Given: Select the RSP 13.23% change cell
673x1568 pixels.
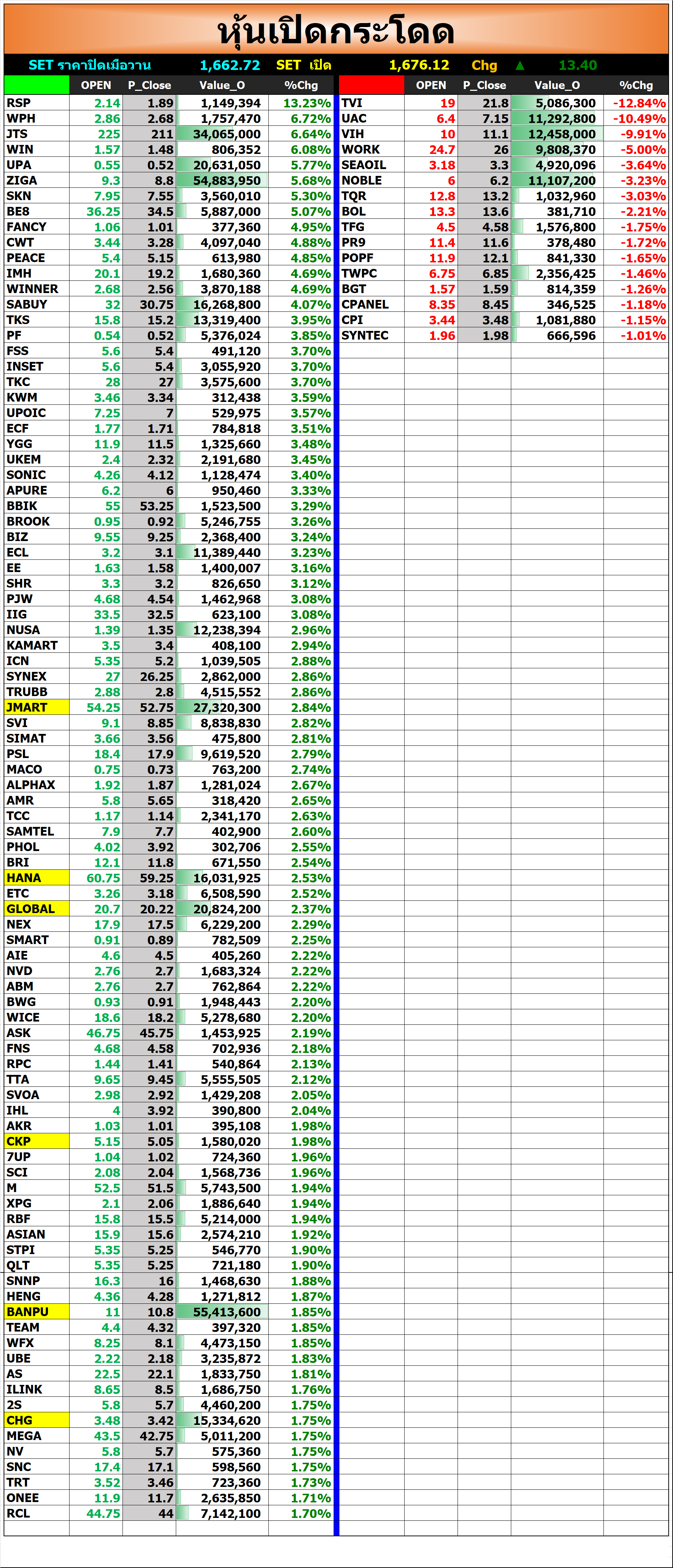Looking at the screenshot, I should [301, 103].
